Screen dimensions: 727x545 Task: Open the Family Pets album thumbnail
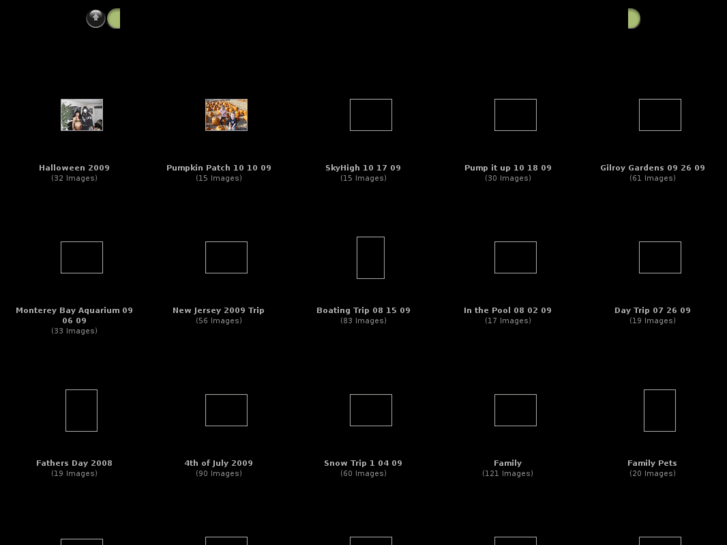click(660, 410)
